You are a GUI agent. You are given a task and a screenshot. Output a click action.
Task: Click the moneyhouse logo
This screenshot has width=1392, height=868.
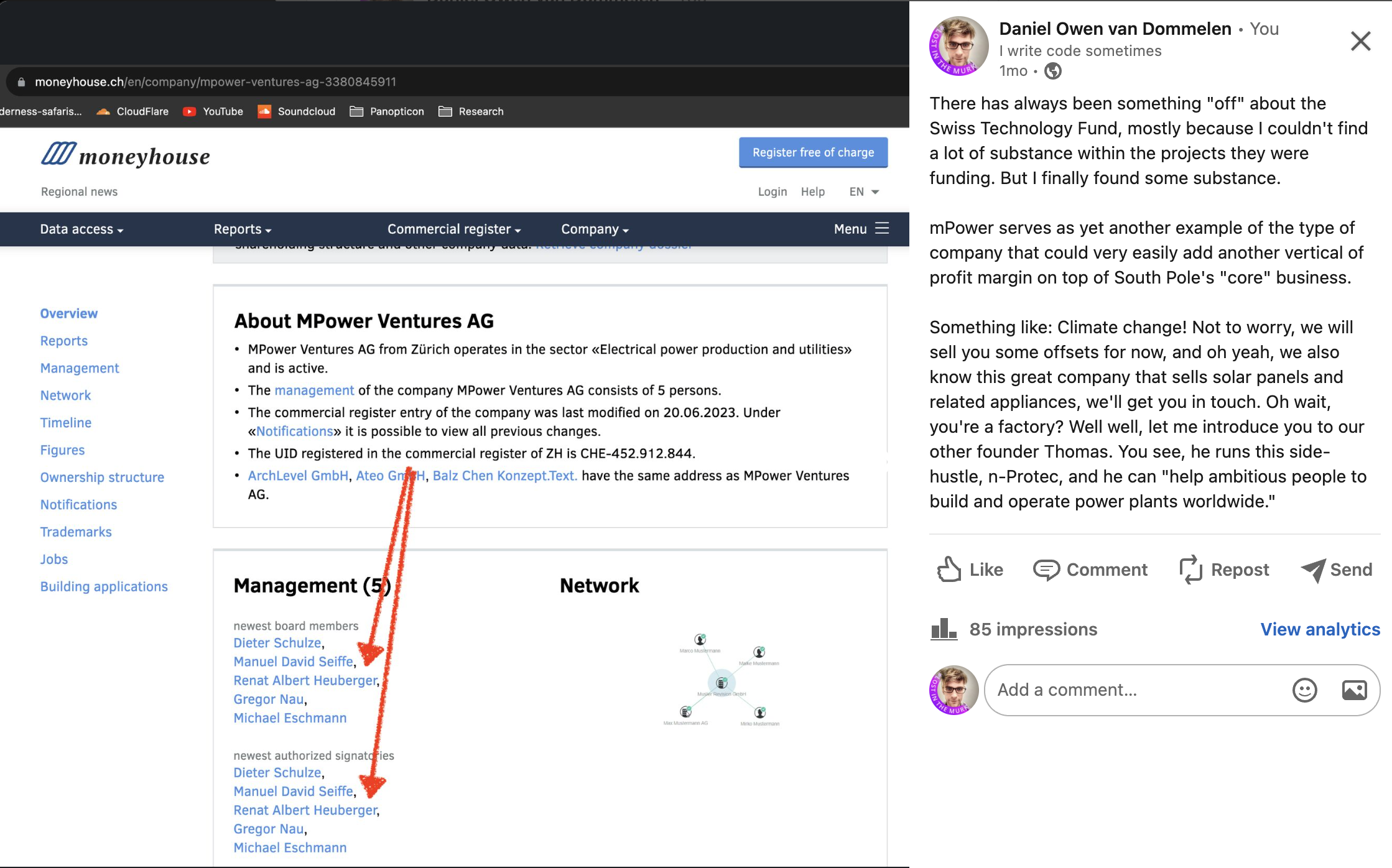(126, 155)
